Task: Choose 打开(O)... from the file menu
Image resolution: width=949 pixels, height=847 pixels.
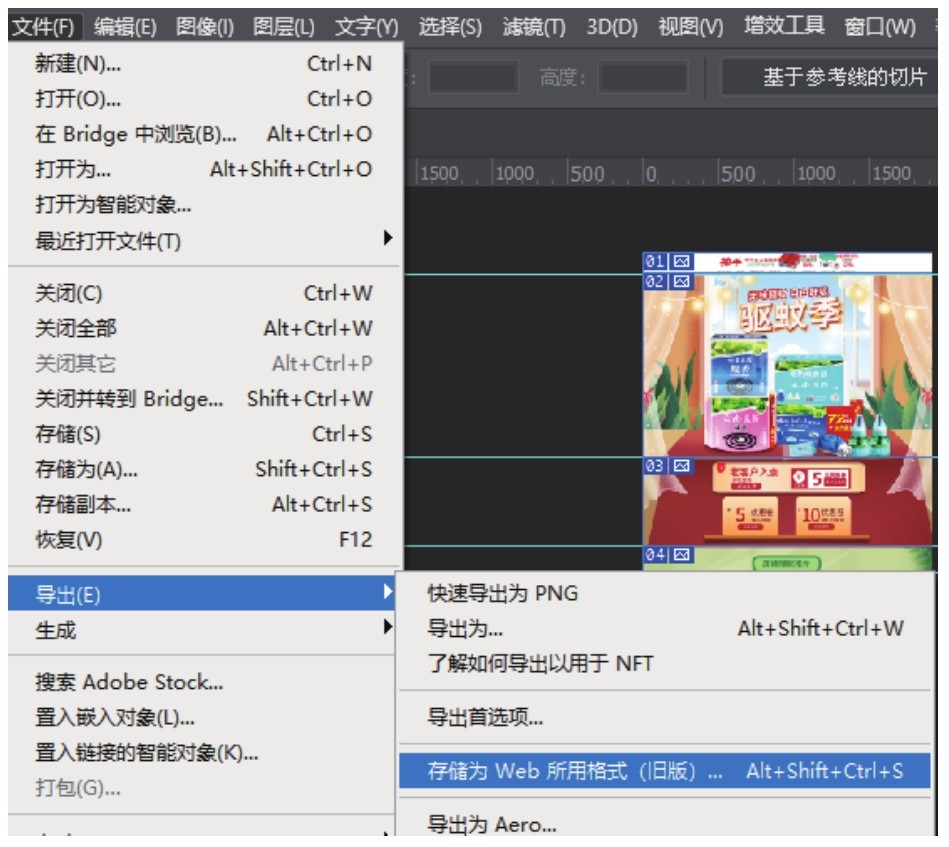Action: point(205,99)
